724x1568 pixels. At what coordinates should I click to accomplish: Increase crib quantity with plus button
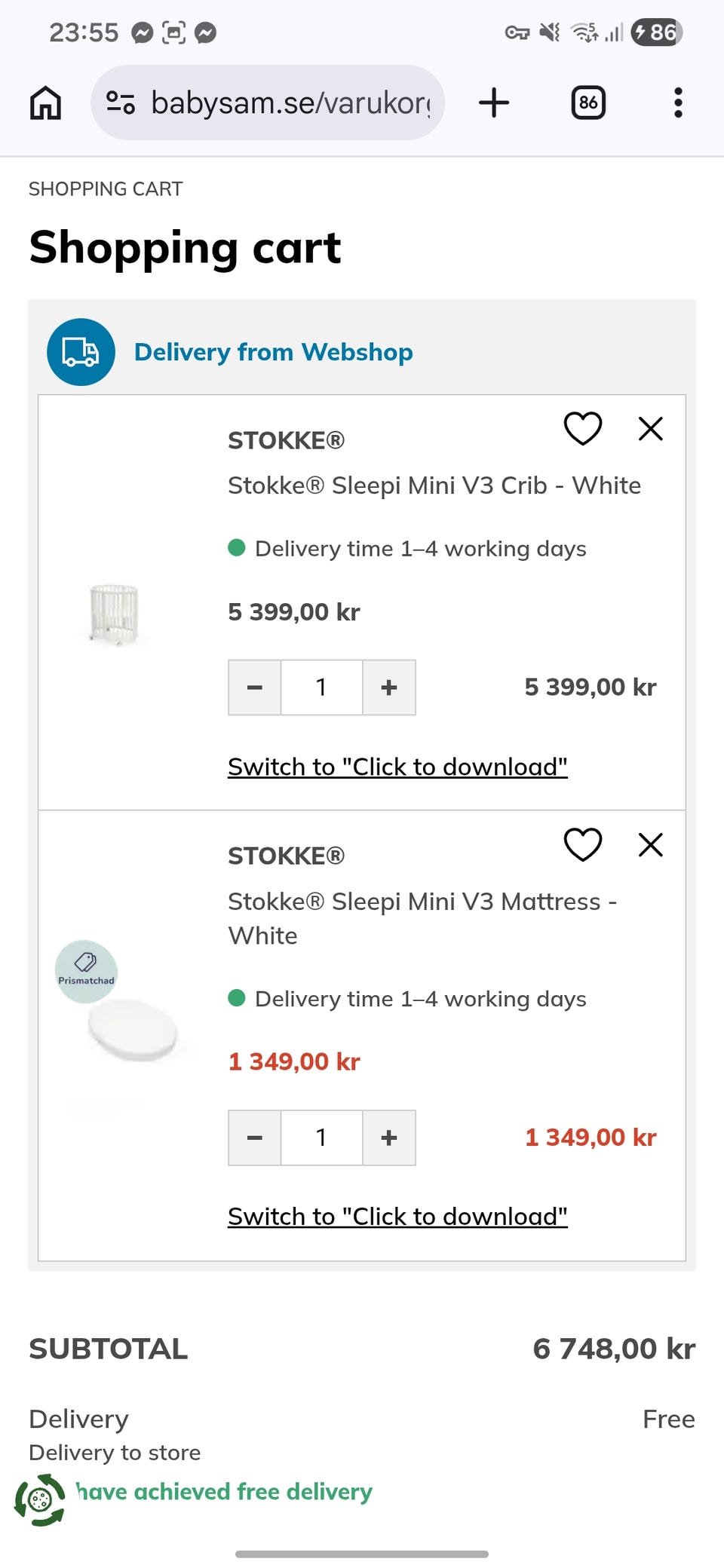click(x=389, y=688)
